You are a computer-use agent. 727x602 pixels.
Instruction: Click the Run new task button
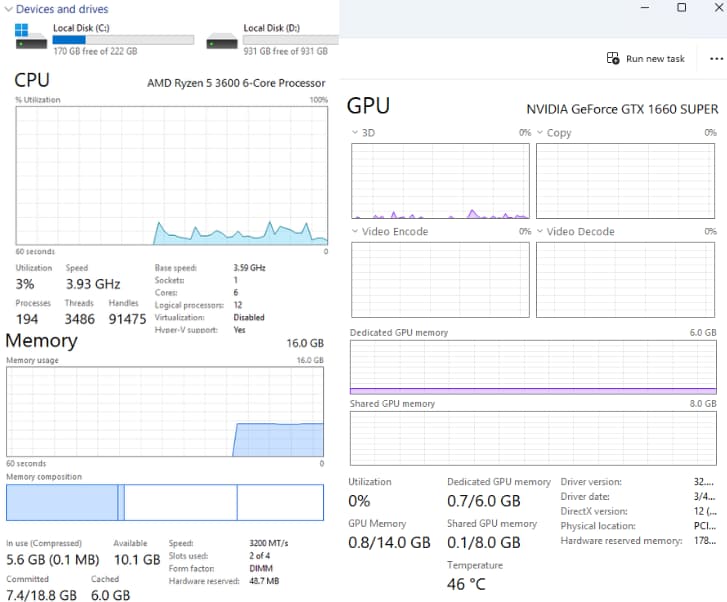click(x=645, y=58)
